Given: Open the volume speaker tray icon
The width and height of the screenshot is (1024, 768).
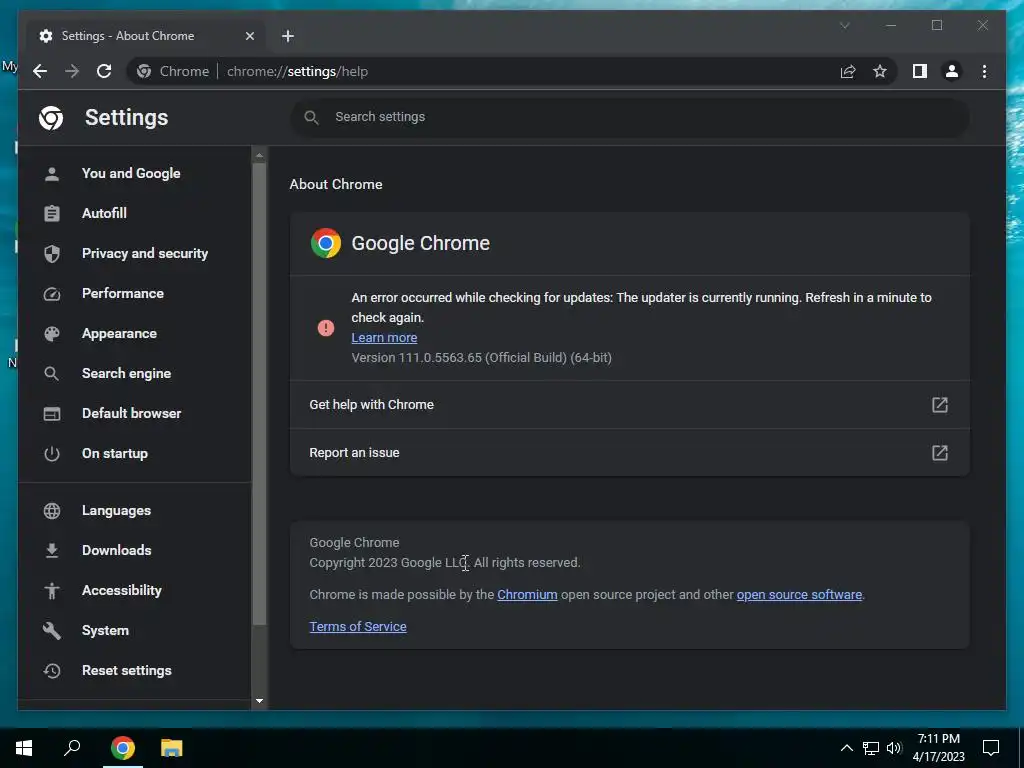Looking at the screenshot, I should 894,748.
